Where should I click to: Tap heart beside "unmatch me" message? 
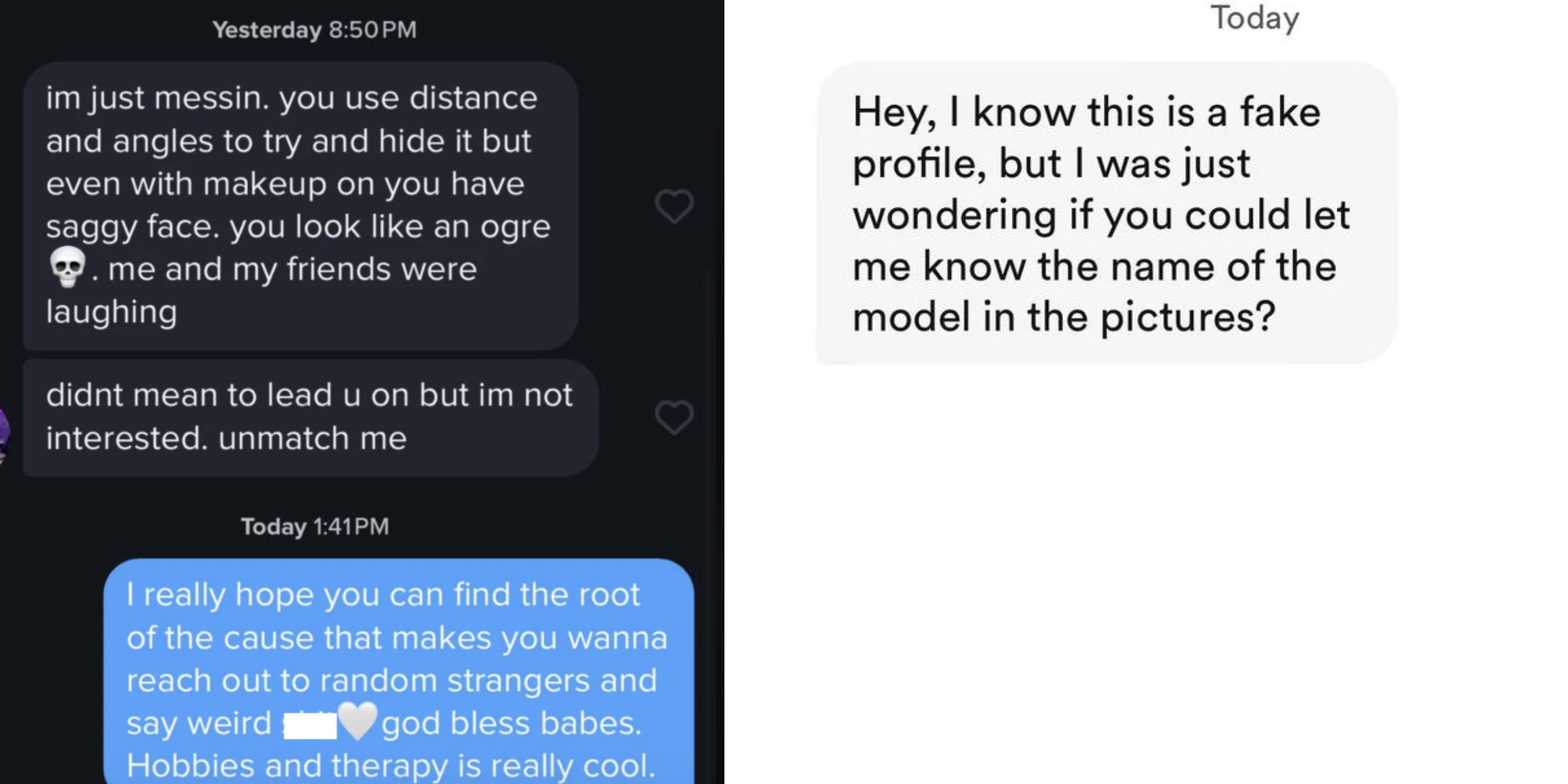click(674, 417)
